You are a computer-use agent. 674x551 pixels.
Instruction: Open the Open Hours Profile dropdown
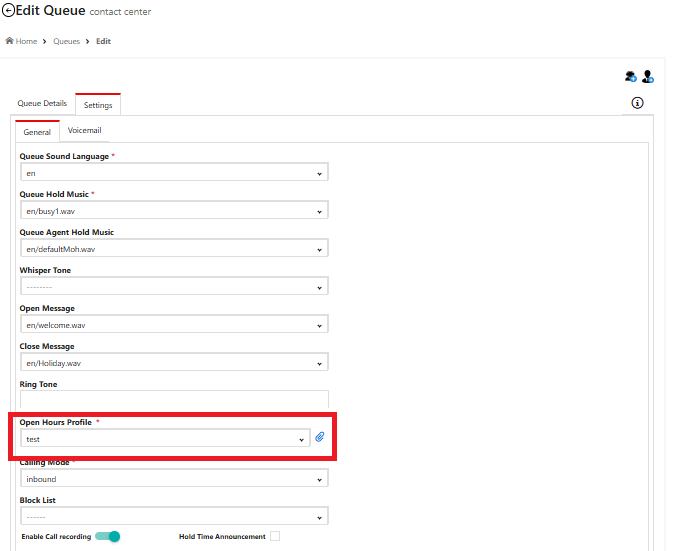165,438
